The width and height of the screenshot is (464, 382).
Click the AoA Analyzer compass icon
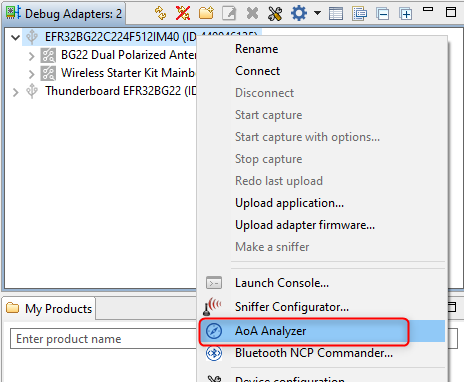214,331
